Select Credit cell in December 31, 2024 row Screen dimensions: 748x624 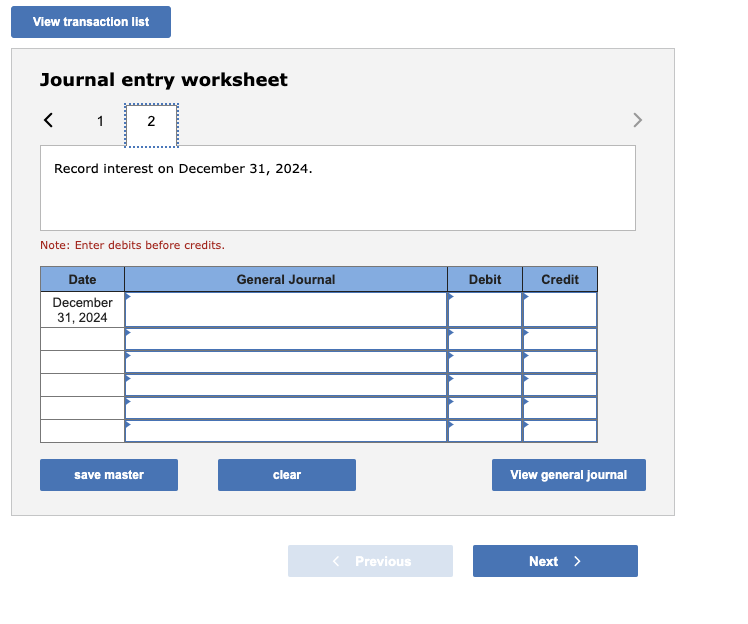pos(560,310)
